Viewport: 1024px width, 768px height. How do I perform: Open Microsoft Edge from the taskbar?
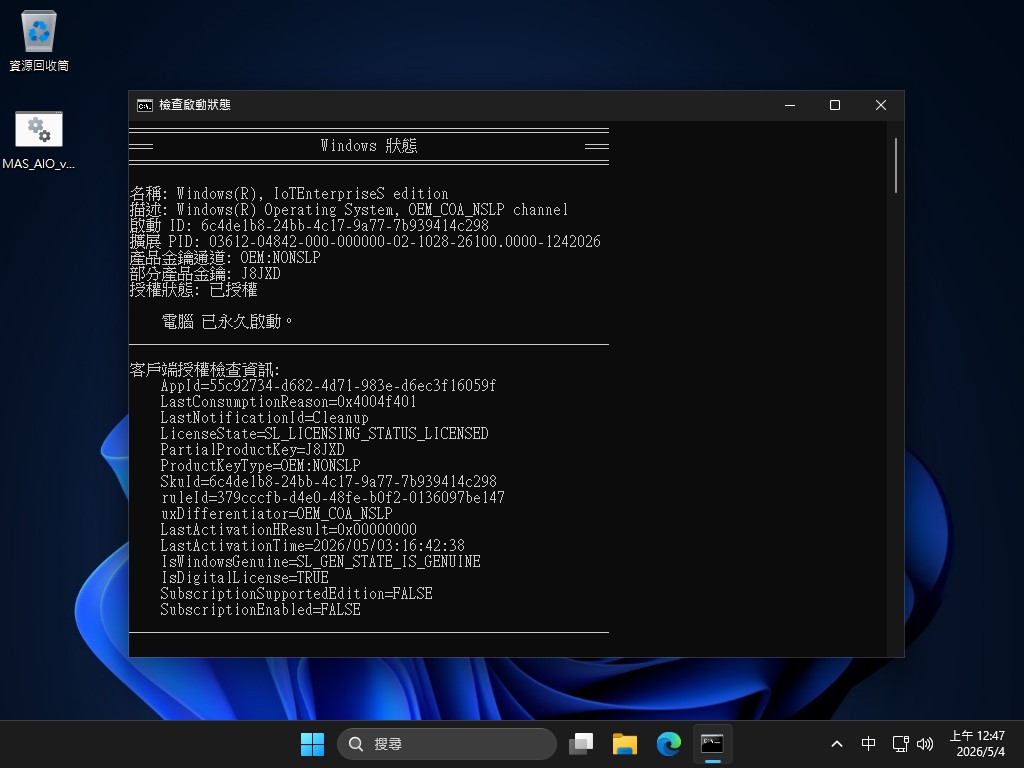(668, 744)
